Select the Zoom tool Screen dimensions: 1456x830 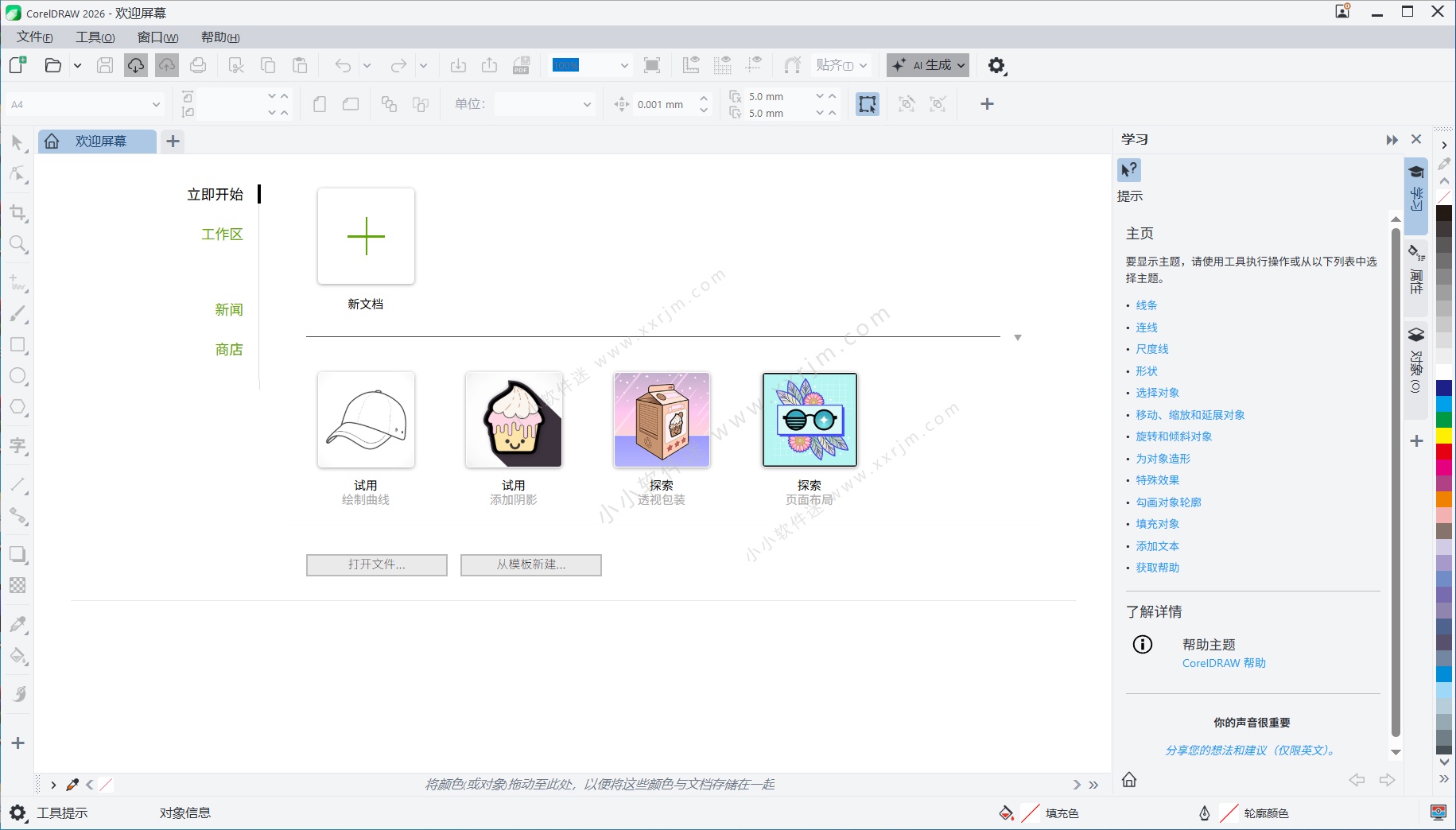point(17,244)
